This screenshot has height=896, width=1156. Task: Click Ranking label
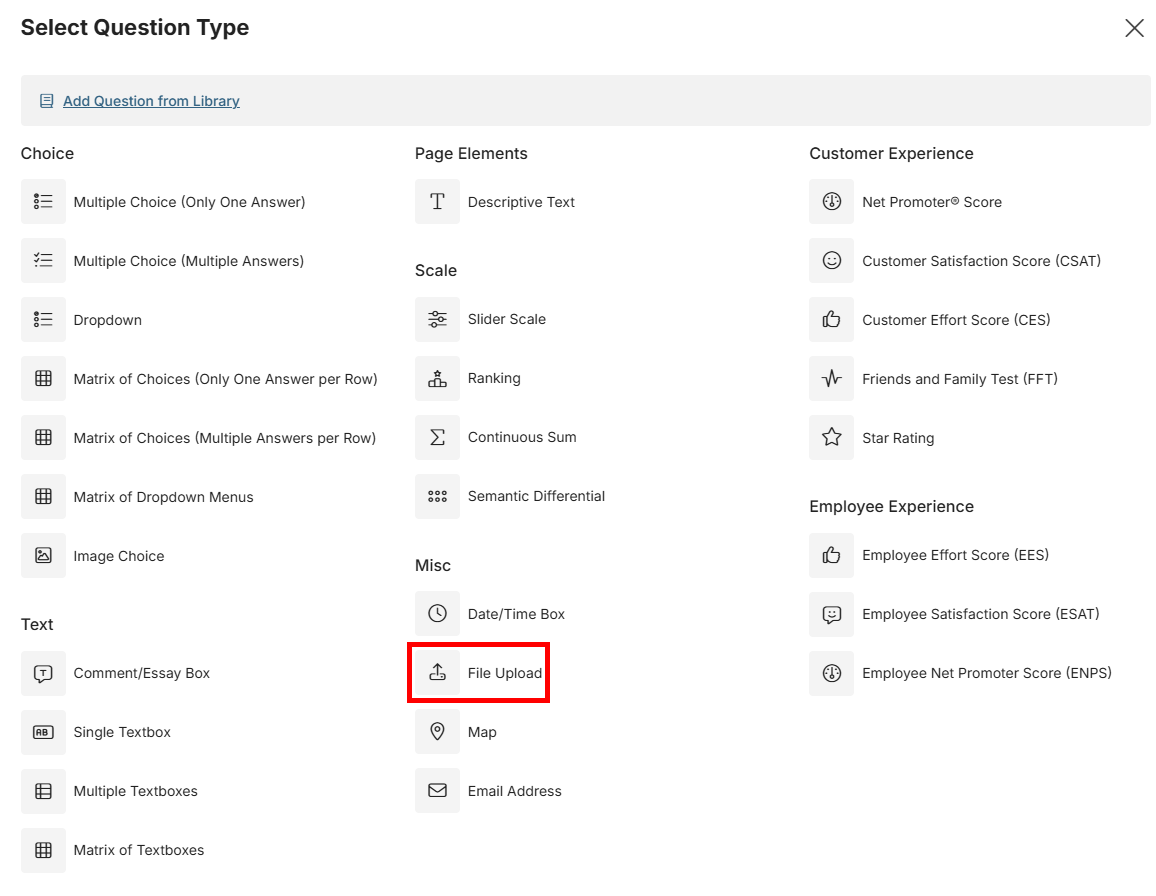[x=494, y=378]
